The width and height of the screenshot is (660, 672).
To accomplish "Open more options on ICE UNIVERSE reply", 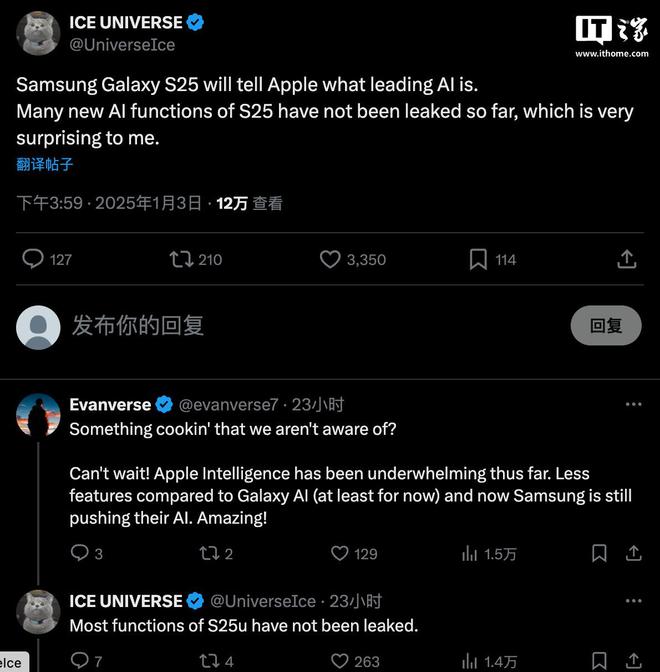I will (633, 601).
